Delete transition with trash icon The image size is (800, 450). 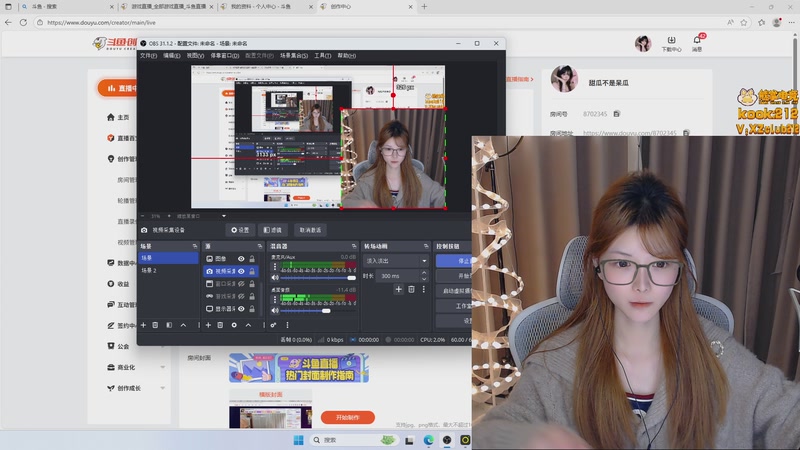(411, 289)
